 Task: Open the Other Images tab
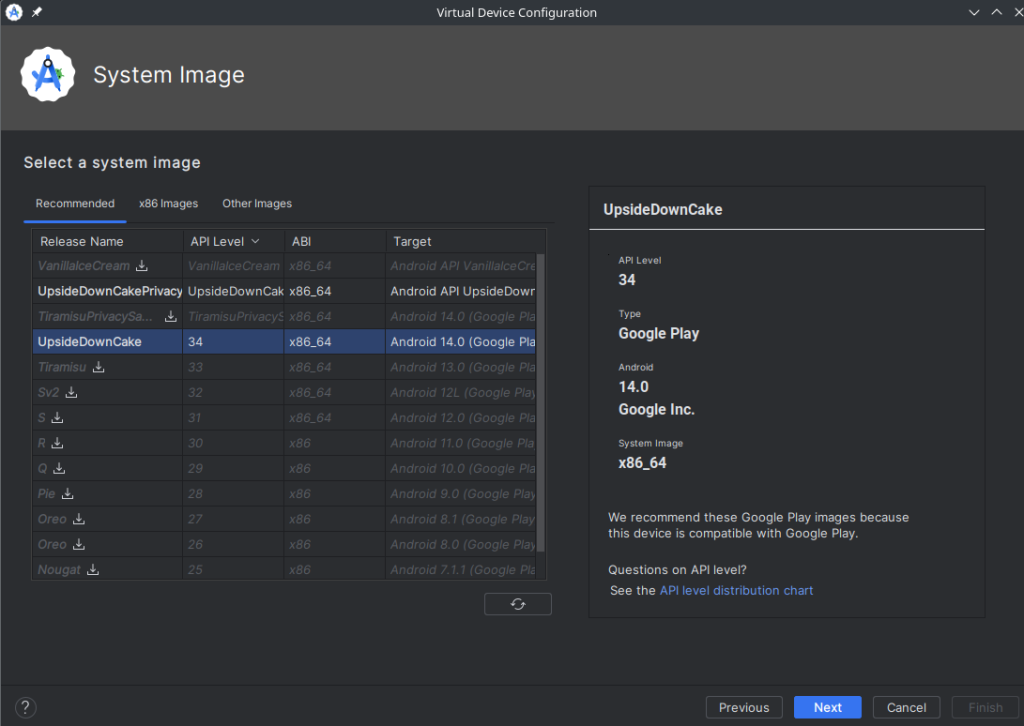tap(257, 204)
